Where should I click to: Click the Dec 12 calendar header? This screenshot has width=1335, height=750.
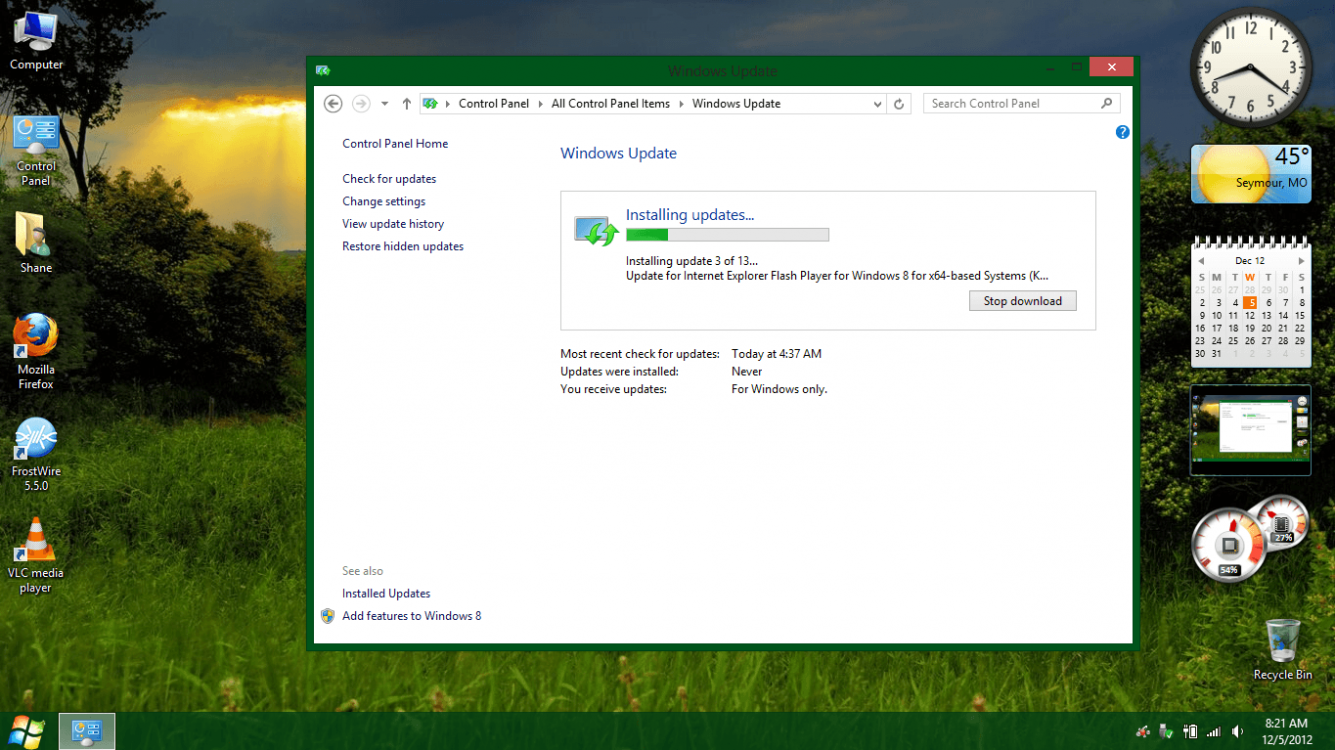pos(1250,261)
